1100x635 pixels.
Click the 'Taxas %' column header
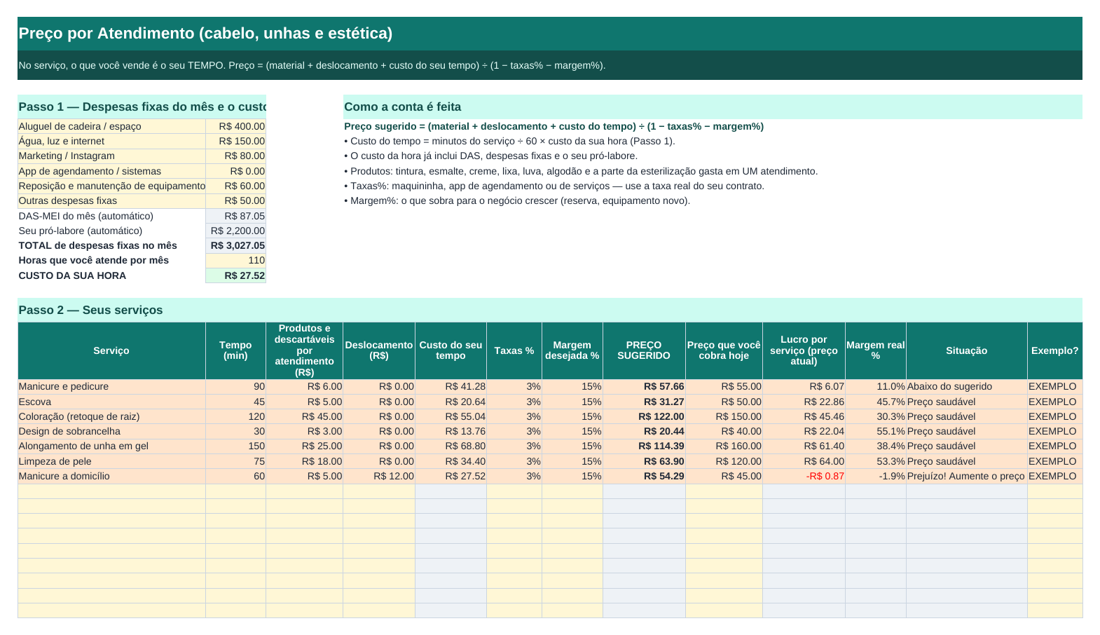(x=514, y=351)
